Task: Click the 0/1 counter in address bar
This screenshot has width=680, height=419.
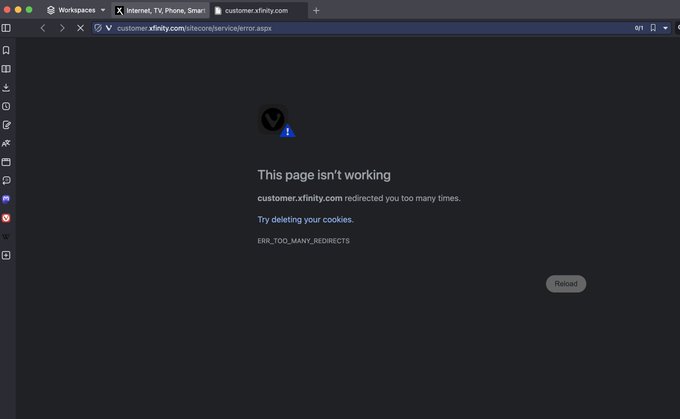Action: (x=639, y=28)
